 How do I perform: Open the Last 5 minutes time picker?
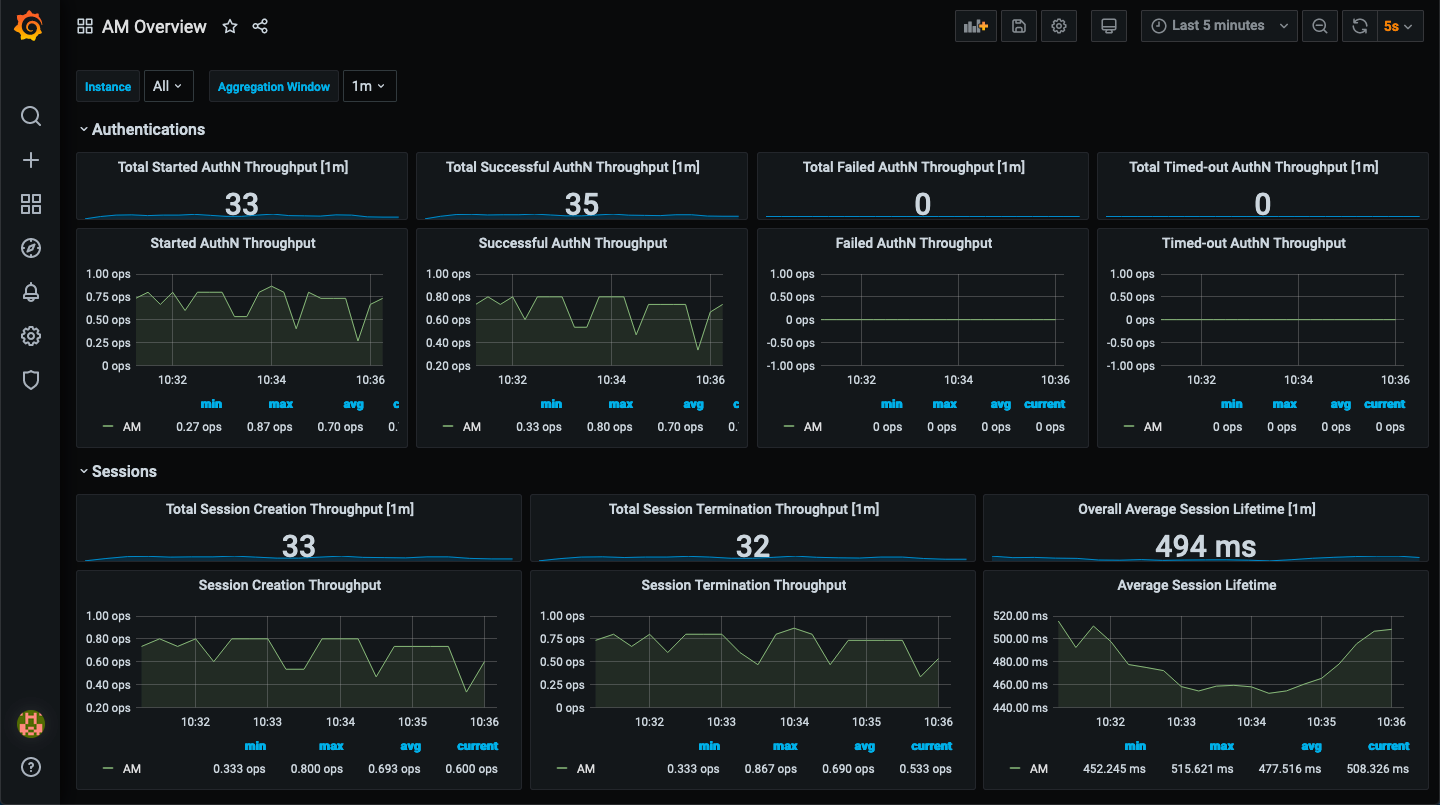[1219, 25]
